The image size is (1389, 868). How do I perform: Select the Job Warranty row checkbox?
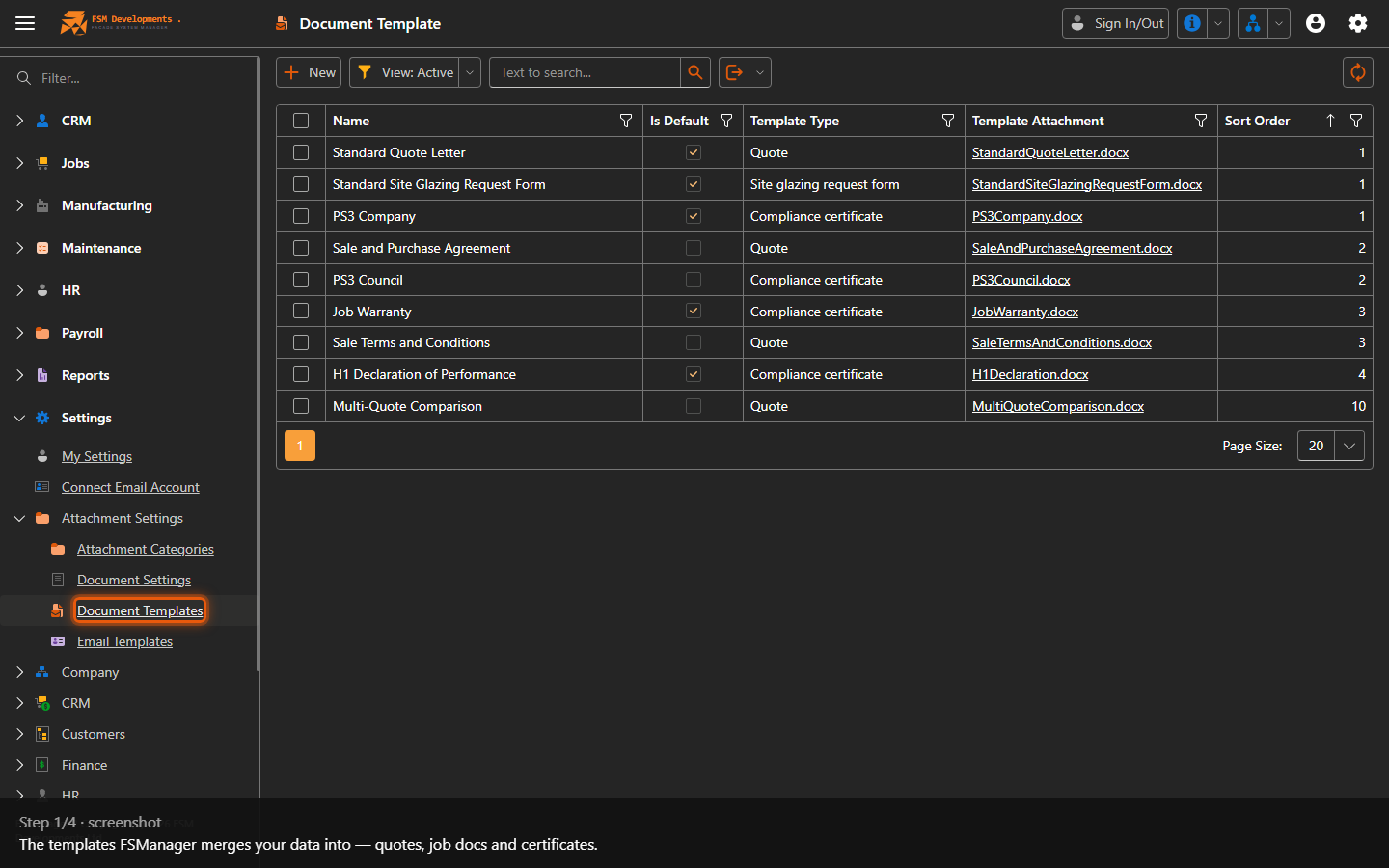[x=301, y=311]
